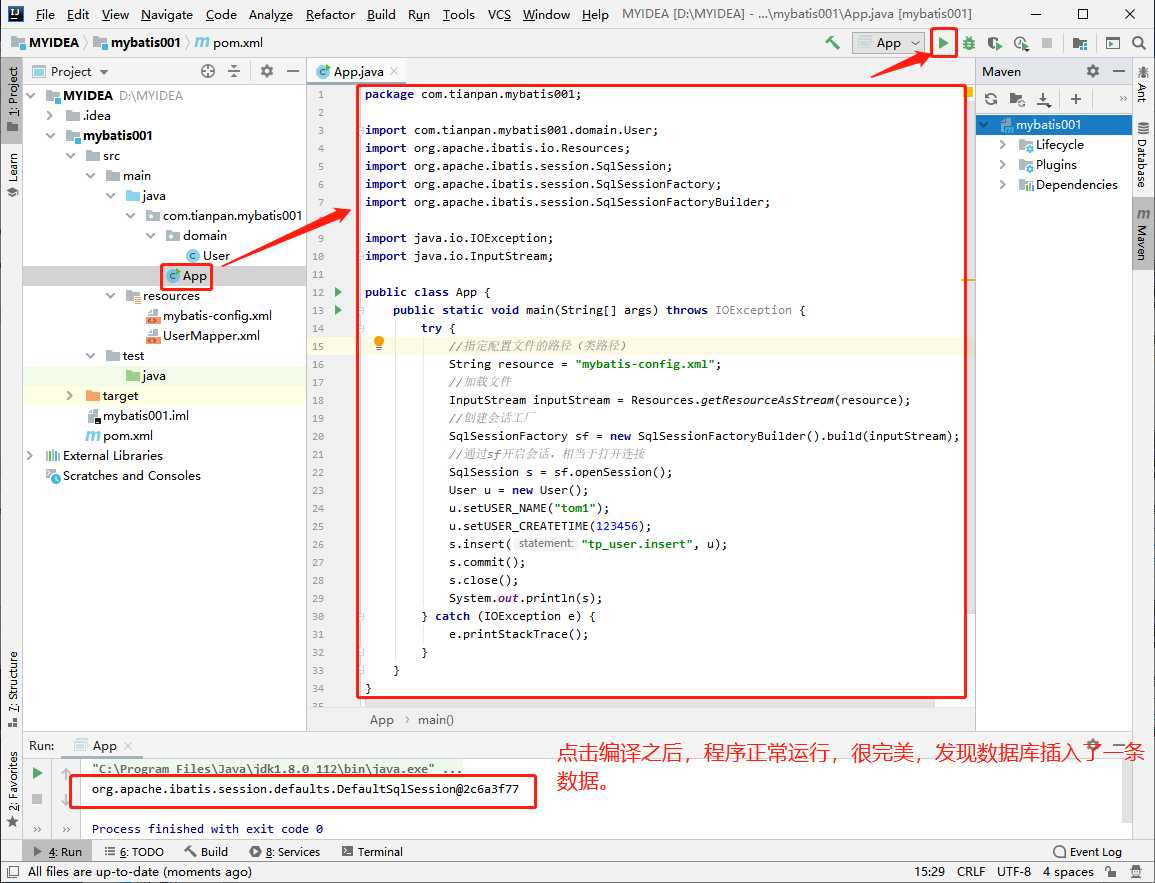Click the stop run toolbar icon

1047,43
